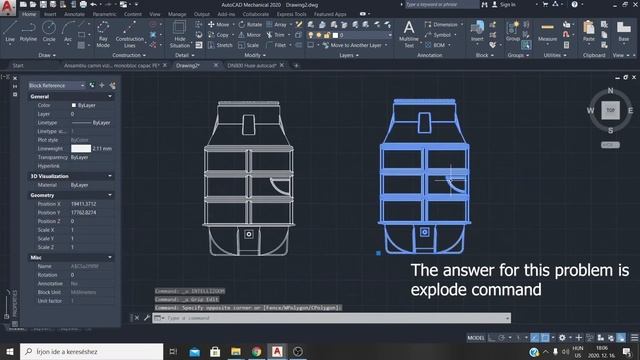The height and width of the screenshot is (360, 640).
Task: Open the Insert block tool
Action: click(x=477, y=32)
